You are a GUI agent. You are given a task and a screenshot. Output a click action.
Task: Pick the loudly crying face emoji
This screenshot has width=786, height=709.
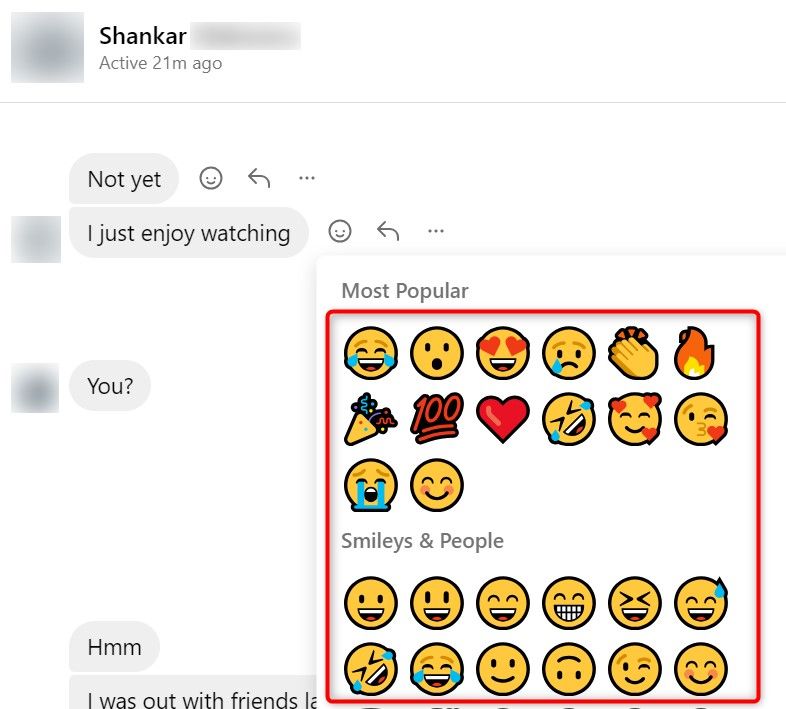coord(371,485)
